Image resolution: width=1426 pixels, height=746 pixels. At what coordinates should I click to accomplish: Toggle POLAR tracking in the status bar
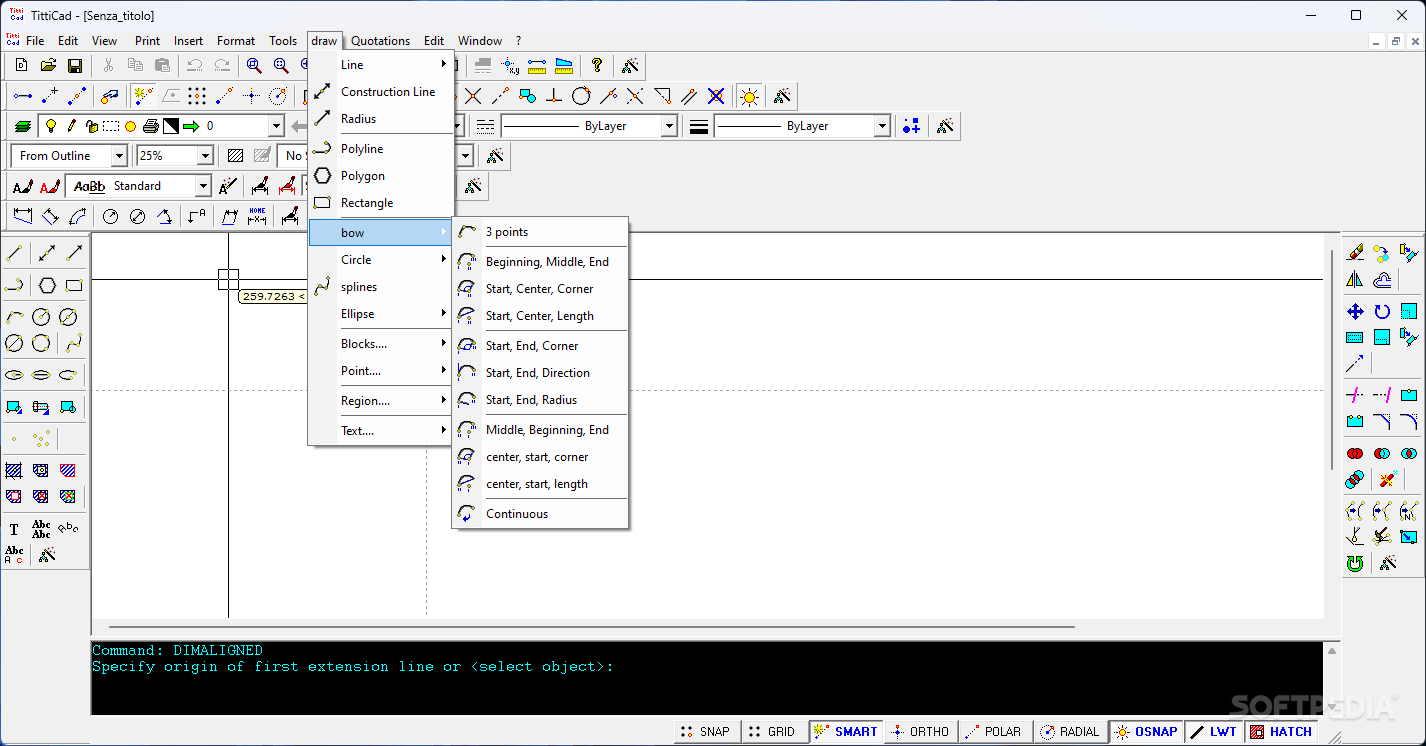(994, 732)
